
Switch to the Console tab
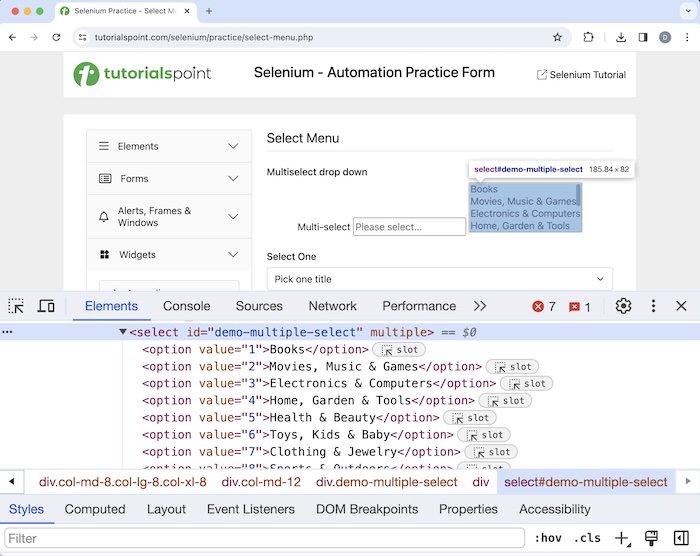186,306
